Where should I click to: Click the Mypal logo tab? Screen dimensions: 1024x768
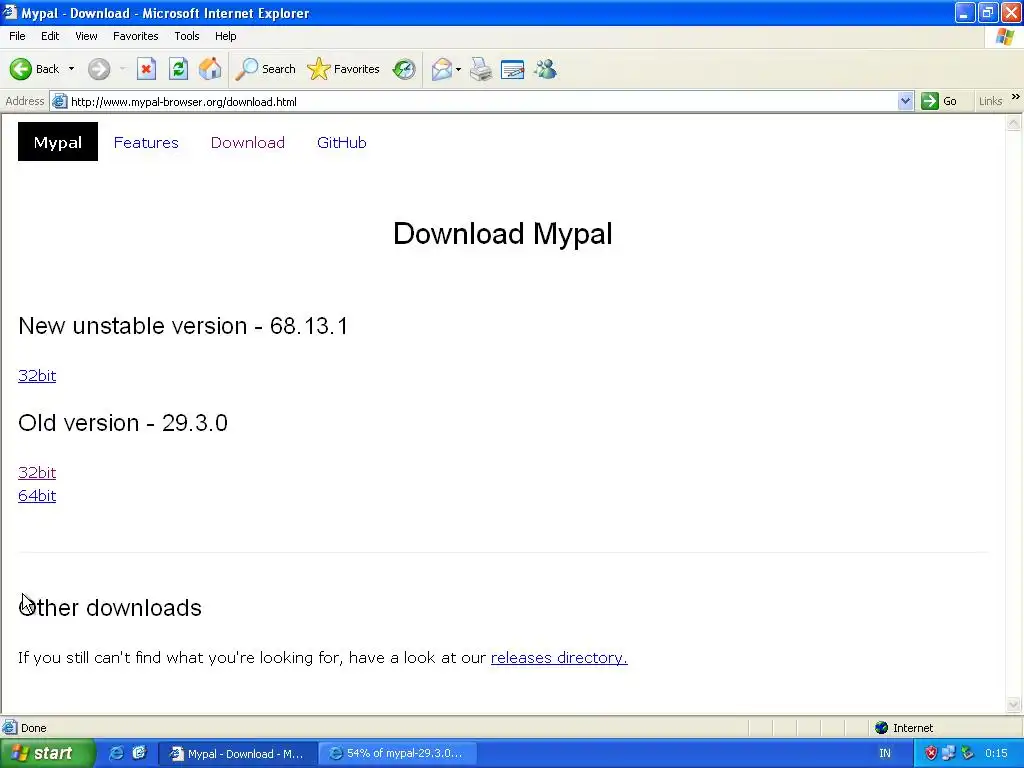(57, 142)
